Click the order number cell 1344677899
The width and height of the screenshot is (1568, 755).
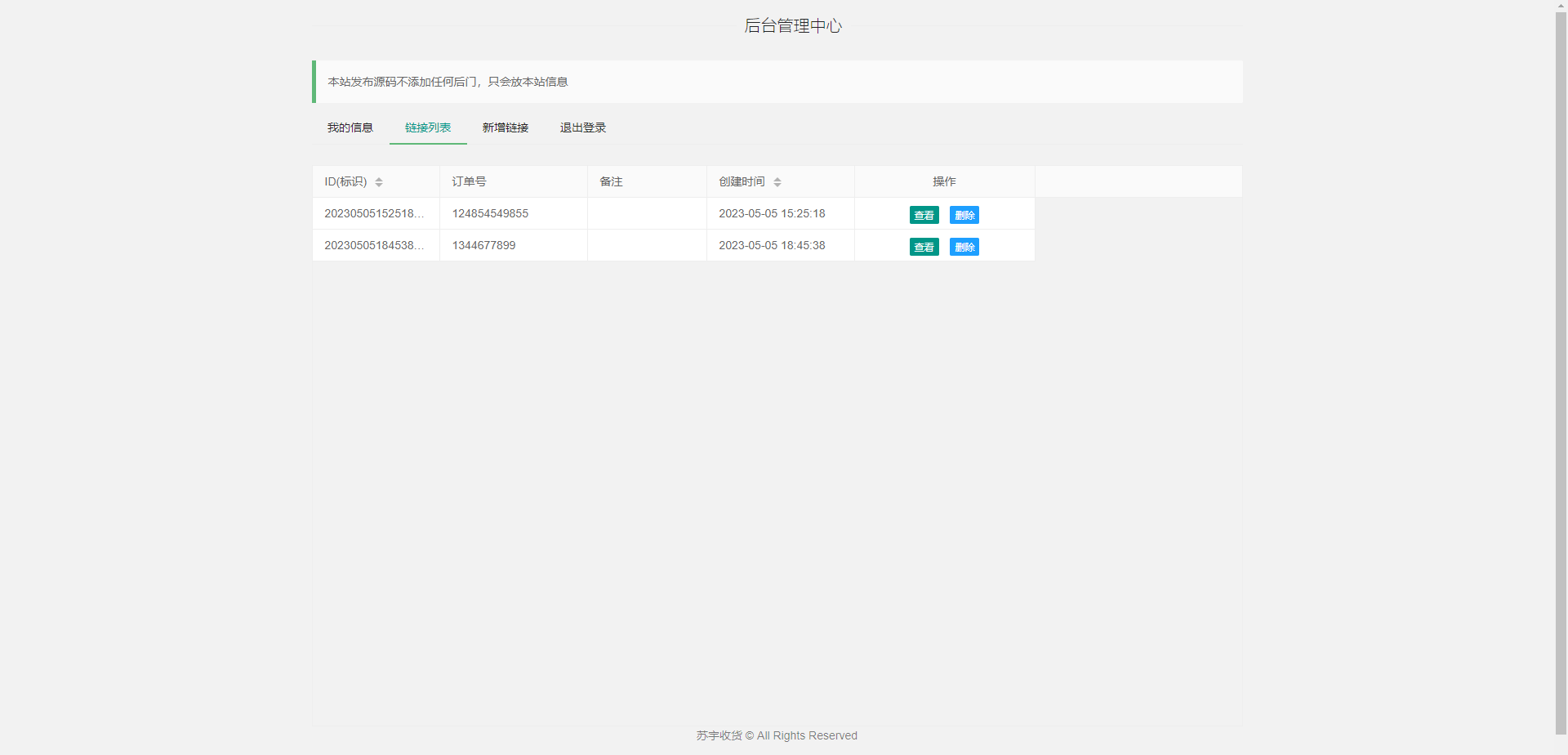(483, 245)
